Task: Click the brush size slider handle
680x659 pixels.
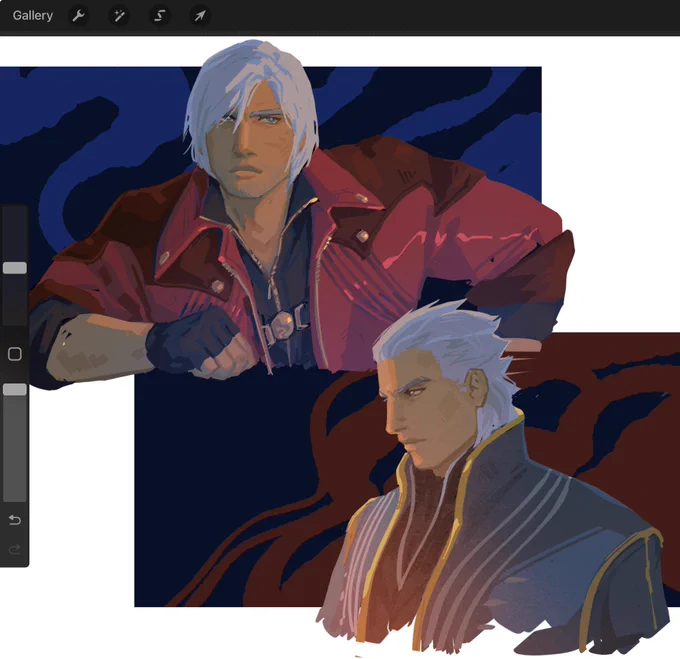Action: [15, 268]
